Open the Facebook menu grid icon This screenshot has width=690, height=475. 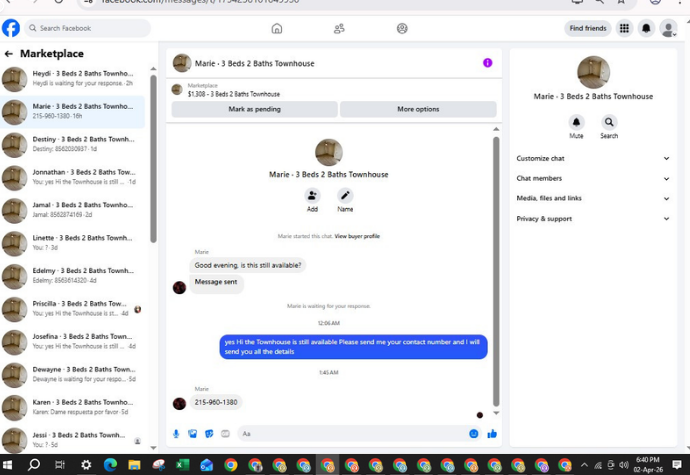[624, 29]
